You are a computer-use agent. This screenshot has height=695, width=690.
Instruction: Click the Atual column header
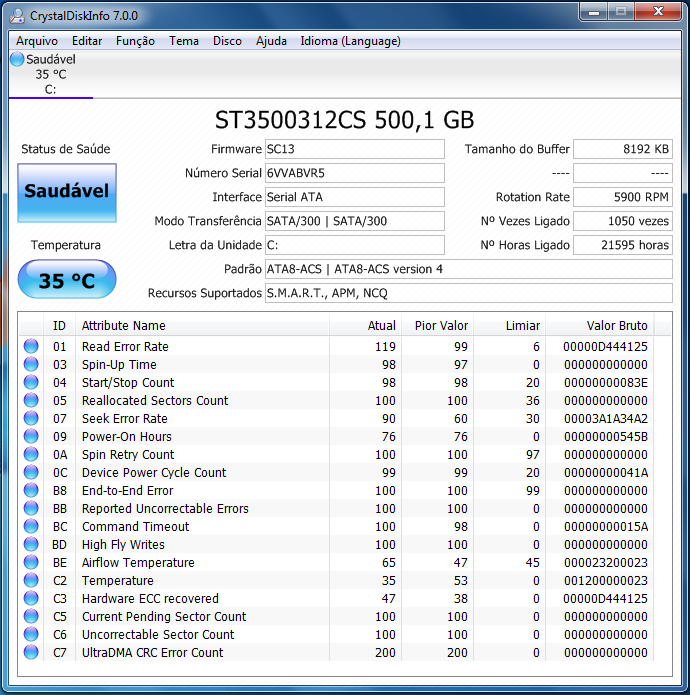click(365, 325)
